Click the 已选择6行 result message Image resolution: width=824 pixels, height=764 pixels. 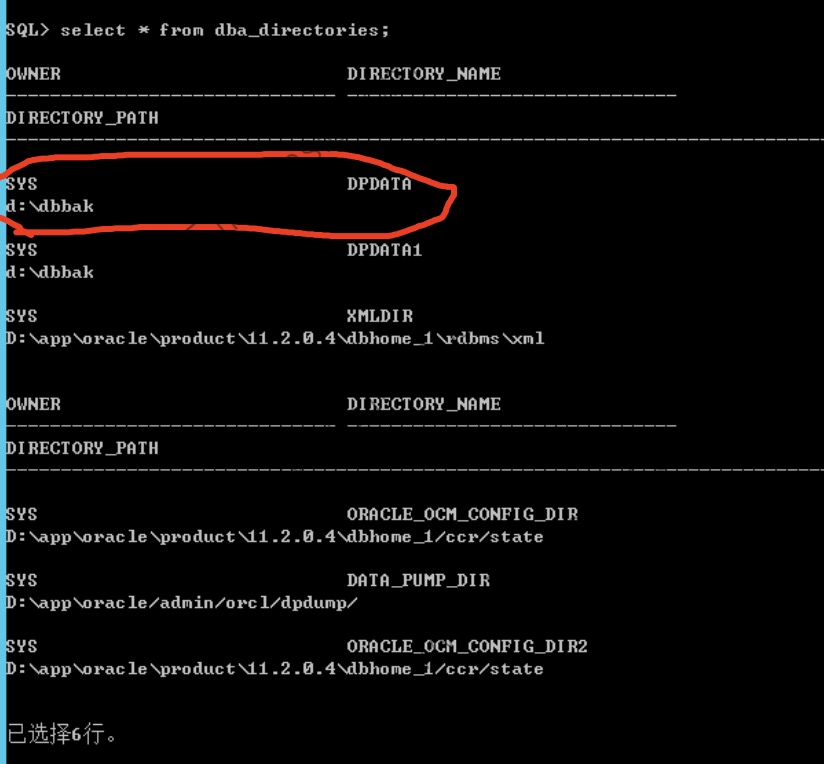tap(62, 735)
